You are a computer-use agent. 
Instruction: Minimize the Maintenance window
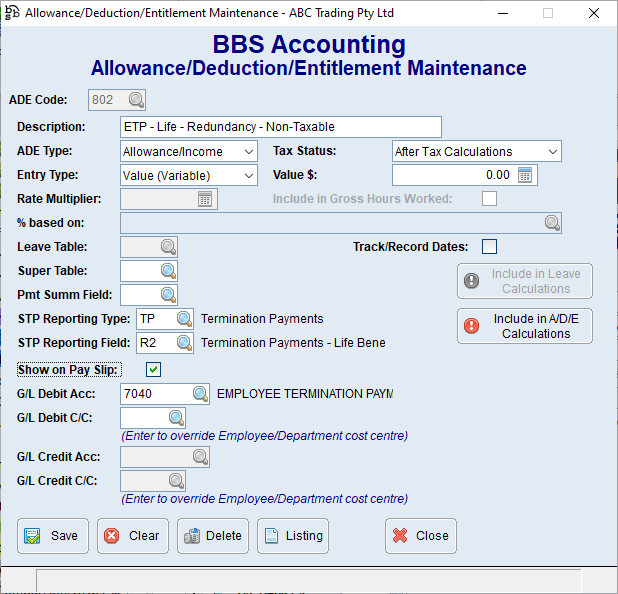coord(503,13)
